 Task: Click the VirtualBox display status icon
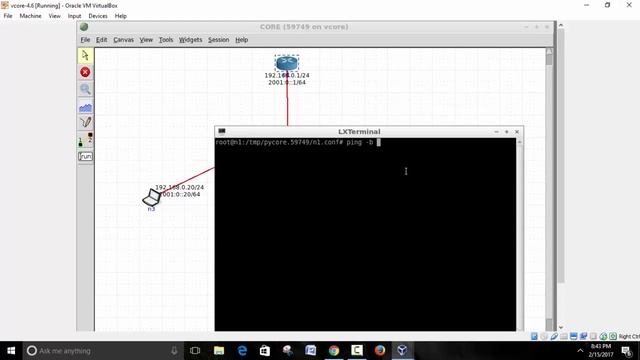[x=573, y=336]
